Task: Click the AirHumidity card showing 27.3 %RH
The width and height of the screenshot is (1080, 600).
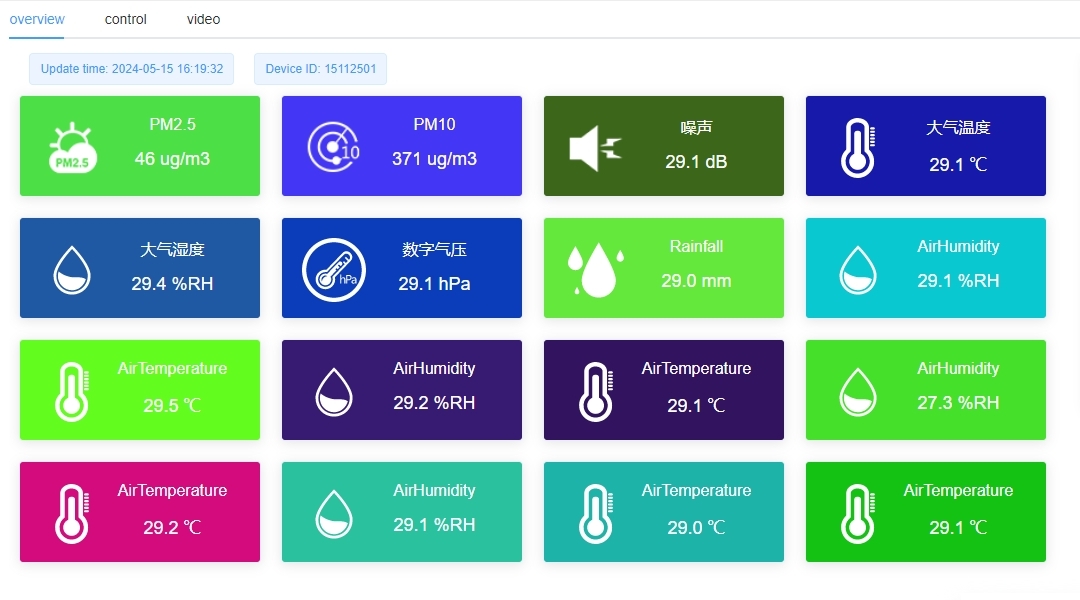Action: 925,390
